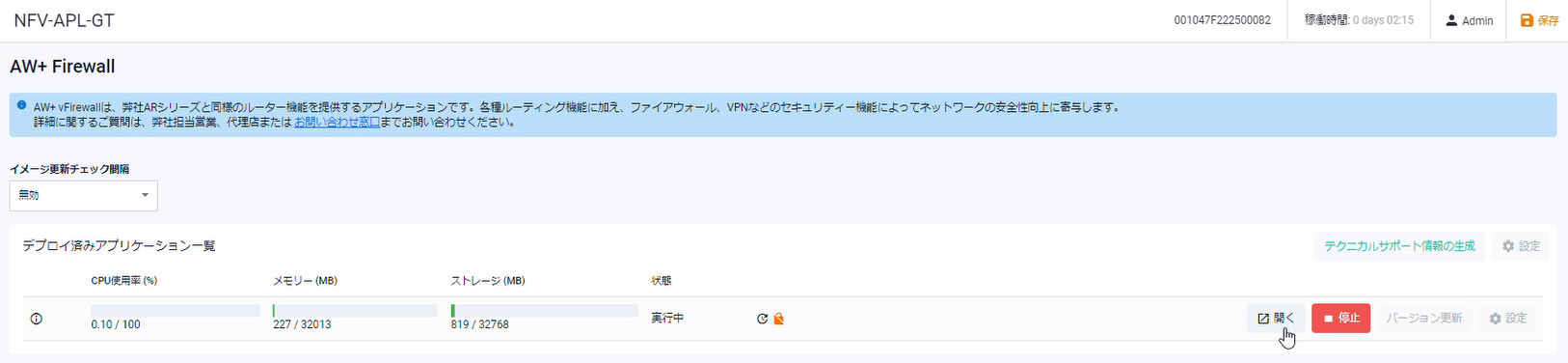Follow the お問い合わせ窓口 link
1568x363 pixels.
337,123
